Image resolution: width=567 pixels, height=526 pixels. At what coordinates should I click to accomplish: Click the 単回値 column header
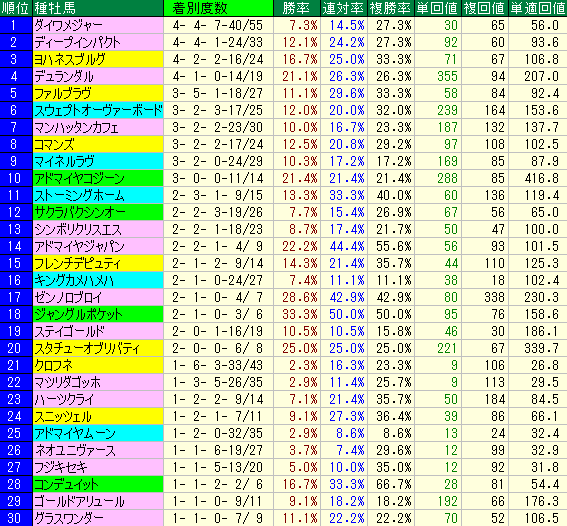438,8
